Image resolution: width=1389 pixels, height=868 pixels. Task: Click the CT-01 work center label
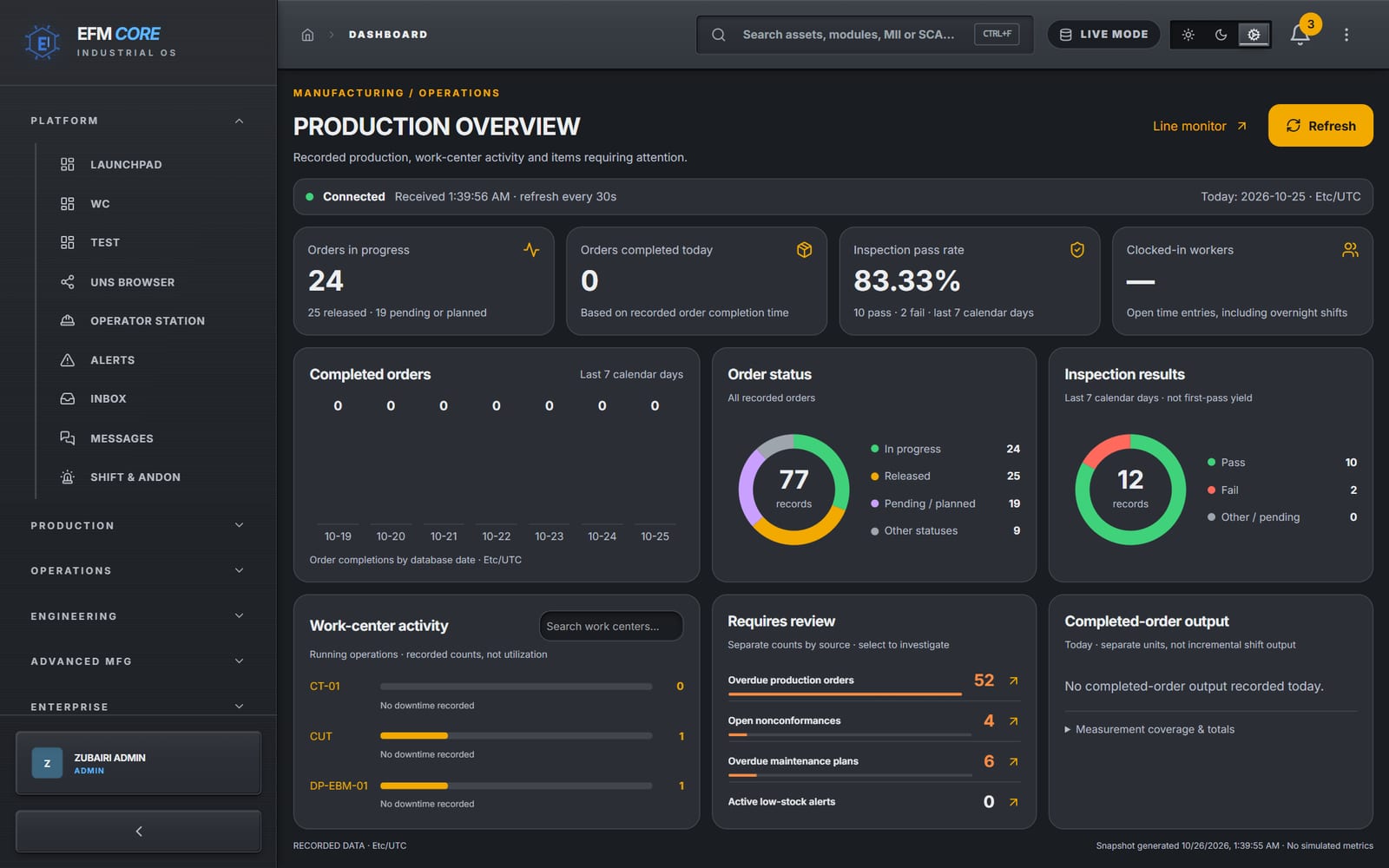click(x=325, y=686)
